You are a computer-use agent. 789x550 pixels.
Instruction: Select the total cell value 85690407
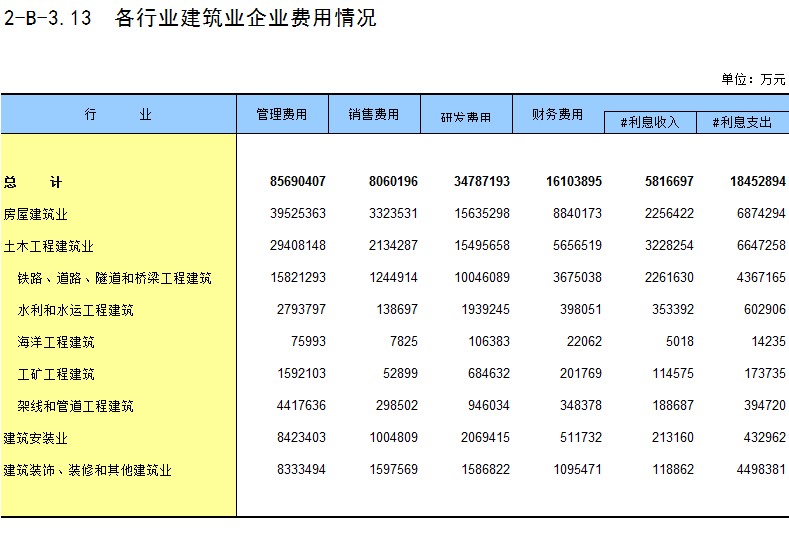(x=298, y=182)
